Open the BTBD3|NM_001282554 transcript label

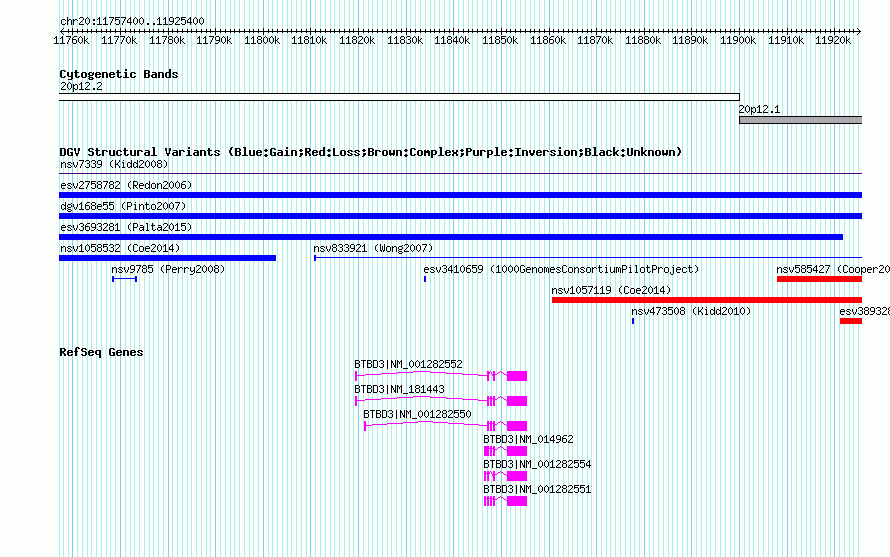[x=537, y=464]
